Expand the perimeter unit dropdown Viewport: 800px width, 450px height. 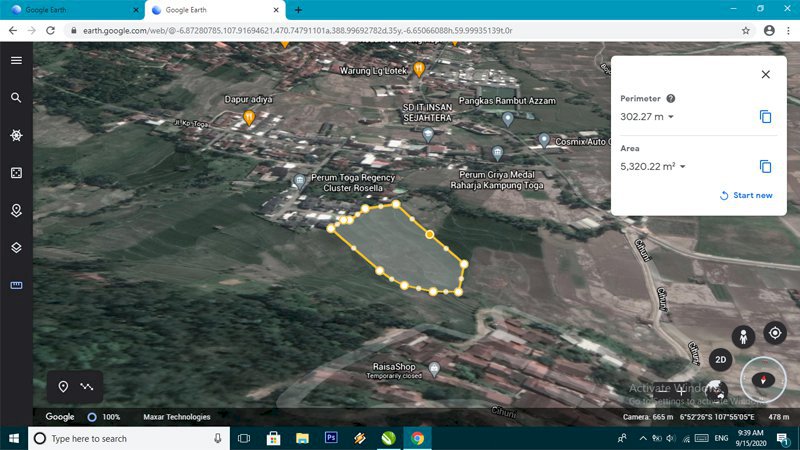[671, 117]
